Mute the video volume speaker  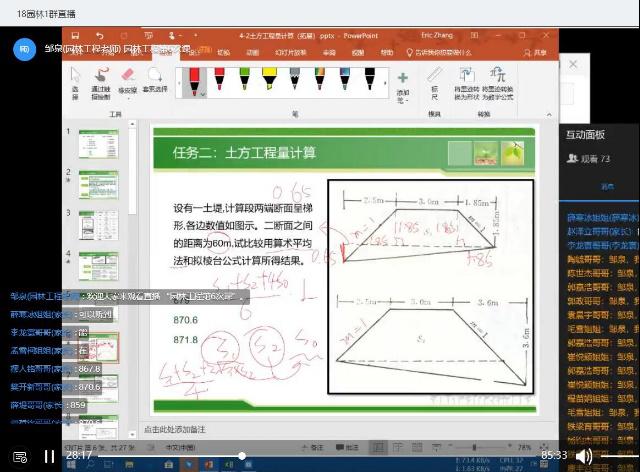click(584, 456)
